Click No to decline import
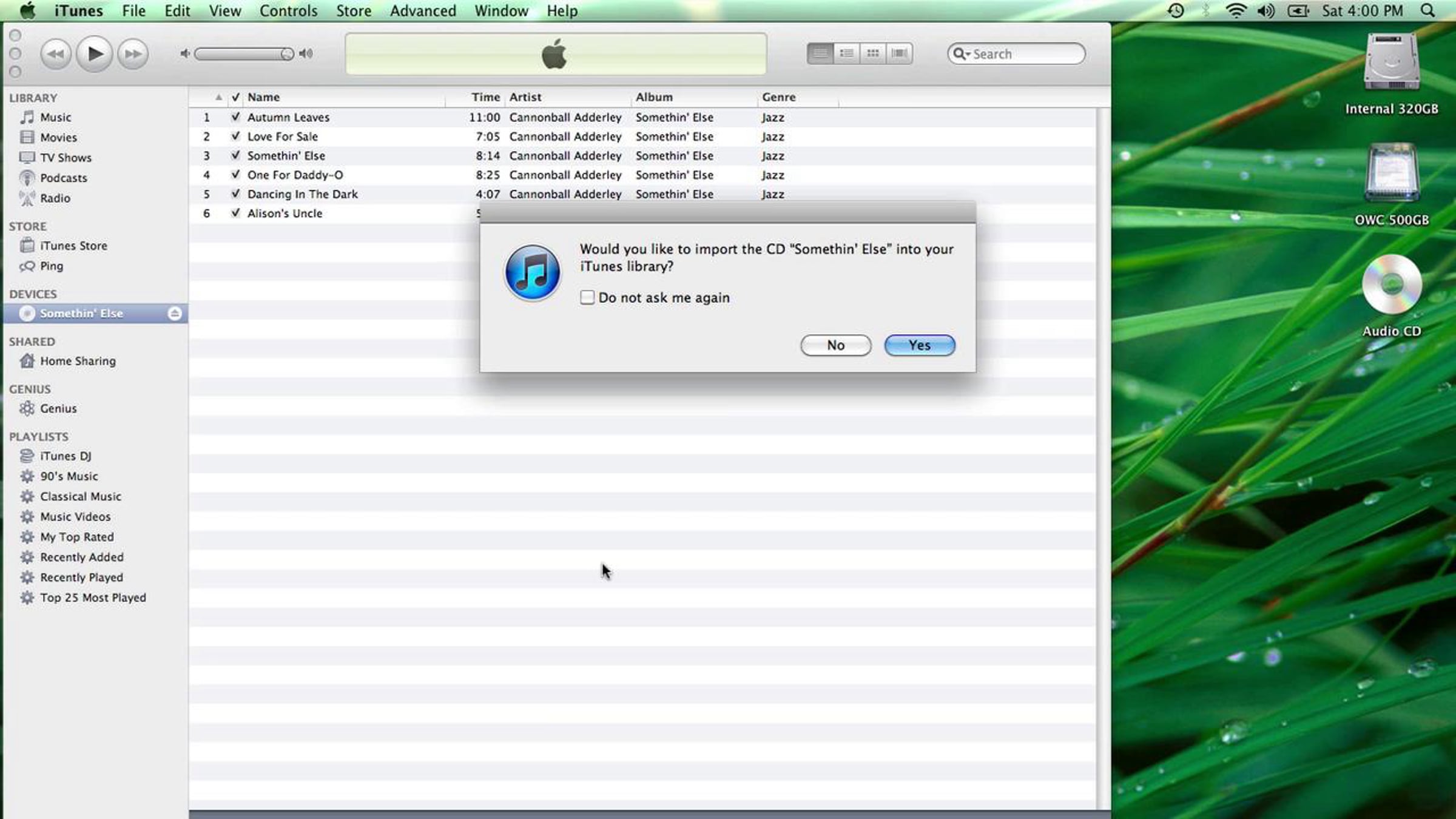Image resolution: width=1456 pixels, height=819 pixels. [x=835, y=345]
